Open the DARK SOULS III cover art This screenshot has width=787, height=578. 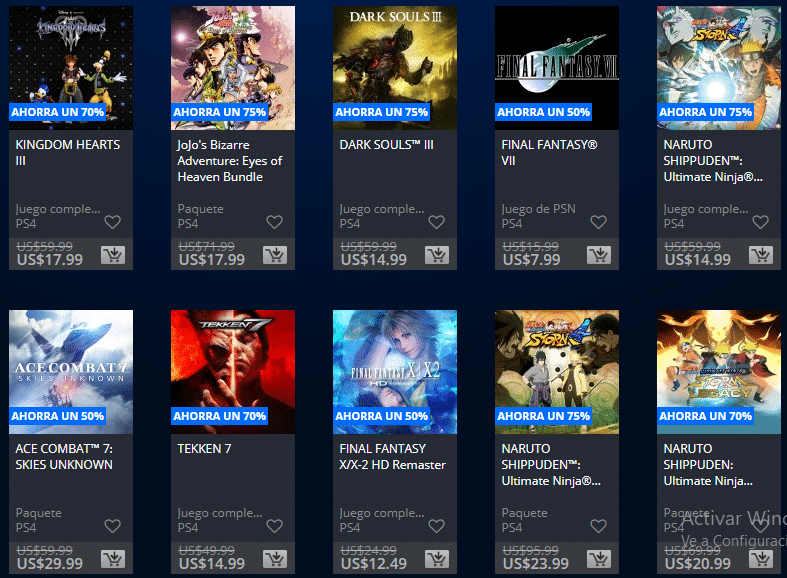coord(395,68)
